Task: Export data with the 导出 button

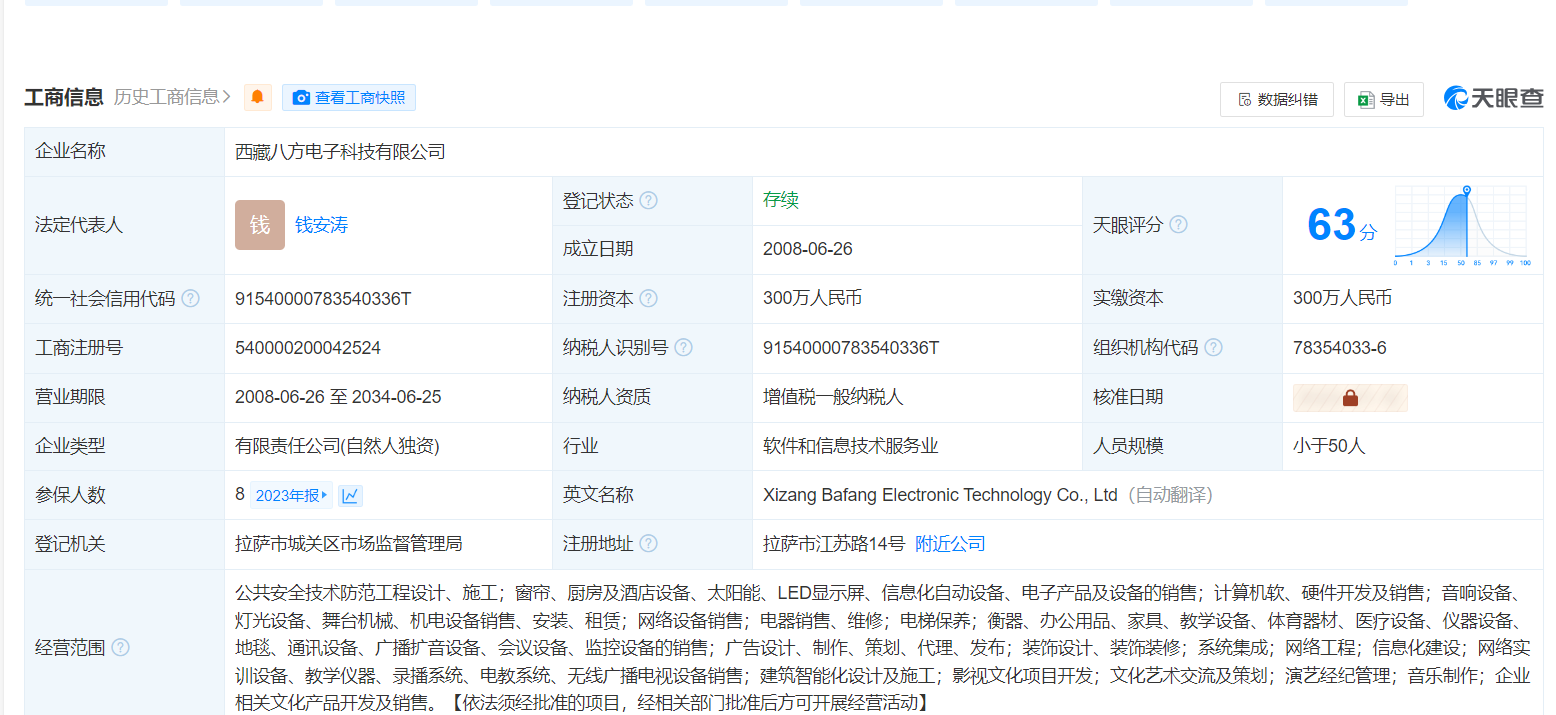Action: click(x=1383, y=99)
